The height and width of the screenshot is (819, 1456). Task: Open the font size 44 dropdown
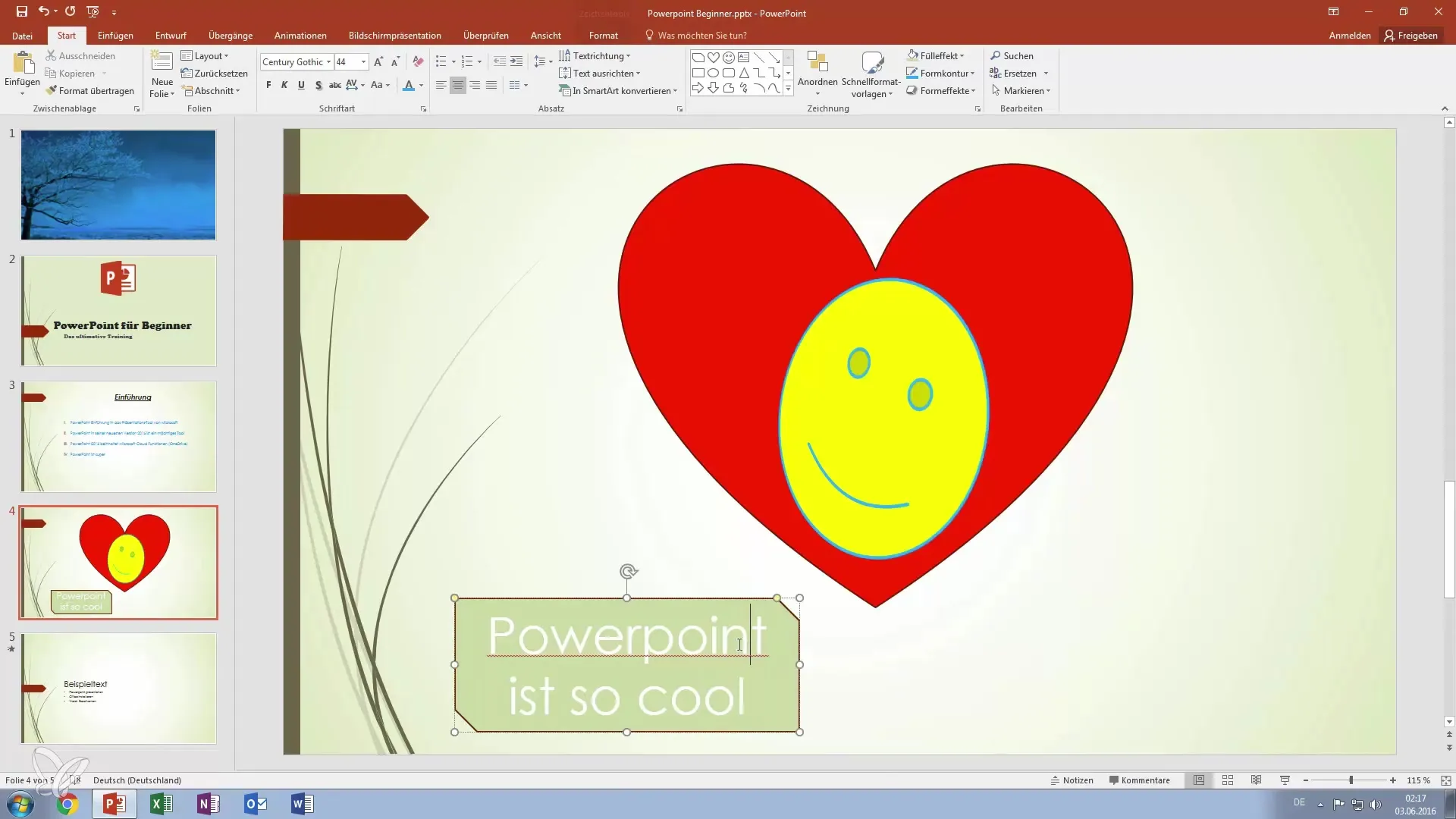coord(364,62)
